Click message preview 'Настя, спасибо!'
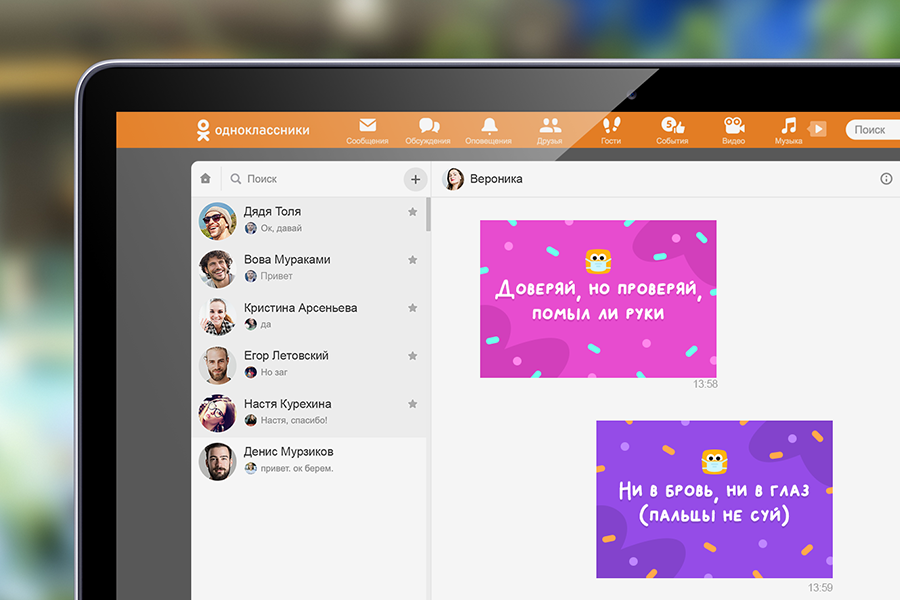The height and width of the screenshot is (600, 900). (x=294, y=420)
